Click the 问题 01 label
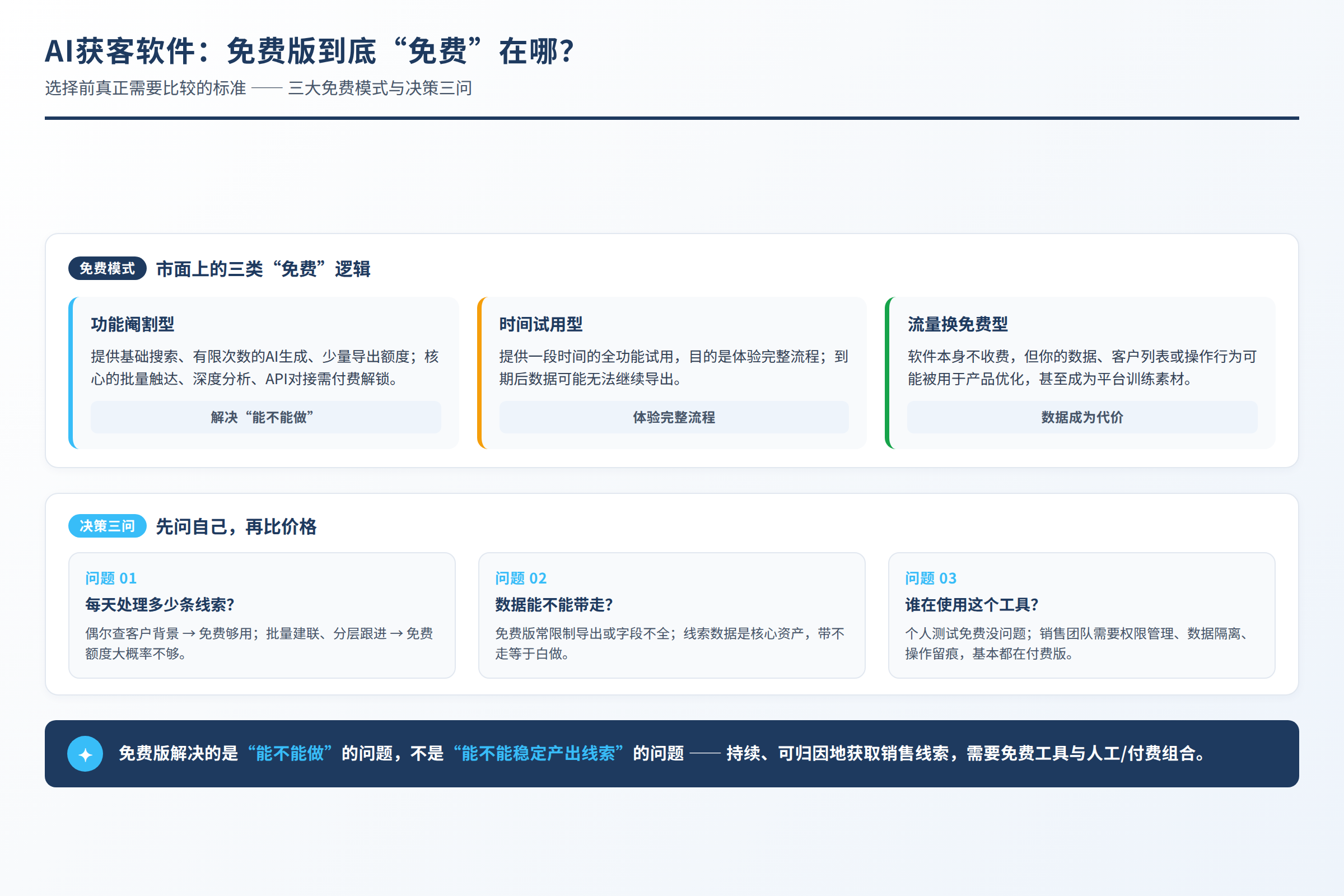 [x=111, y=578]
